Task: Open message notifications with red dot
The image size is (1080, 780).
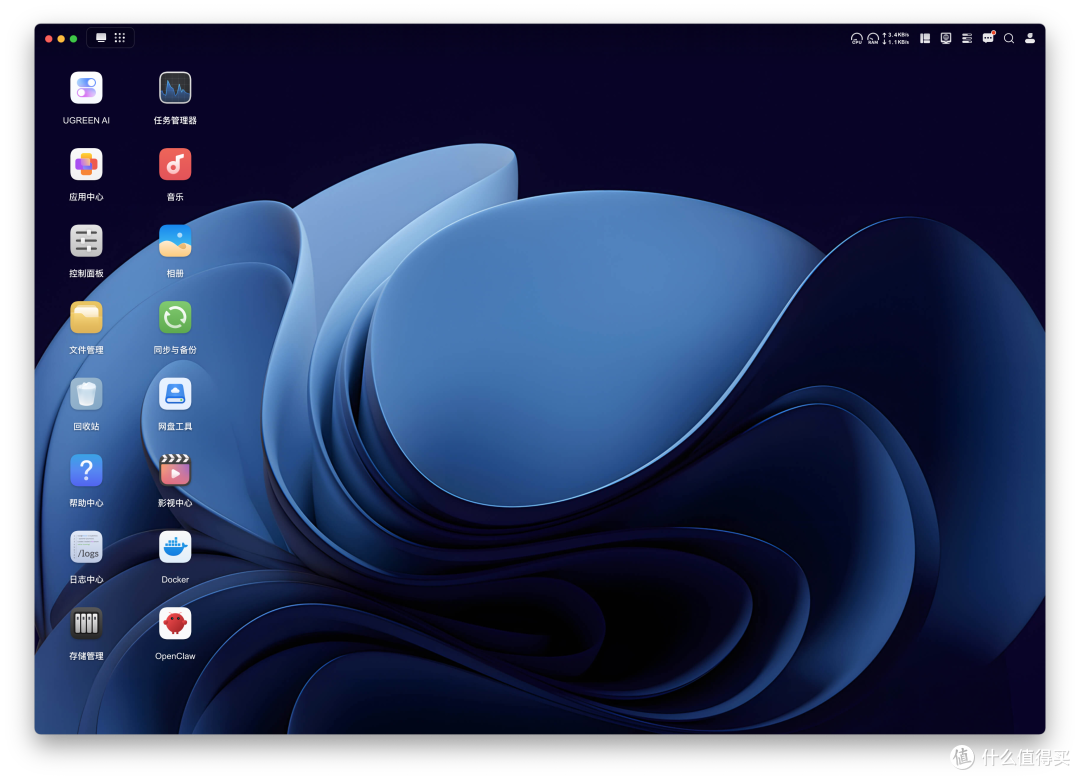Action: point(988,38)
